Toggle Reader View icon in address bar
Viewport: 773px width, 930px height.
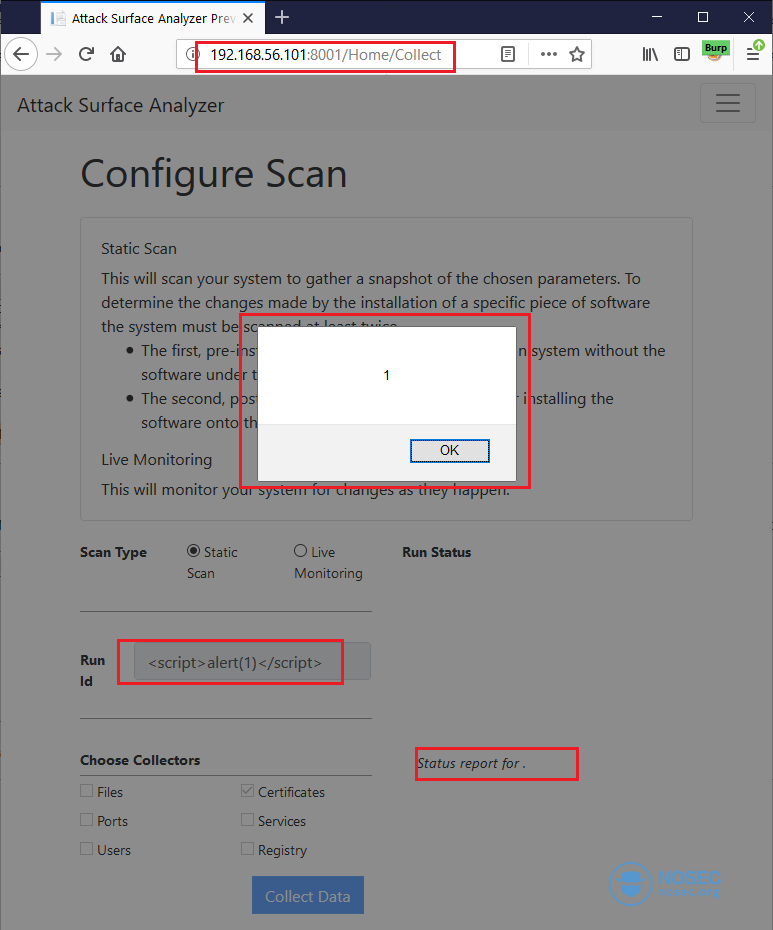point(508,55)
